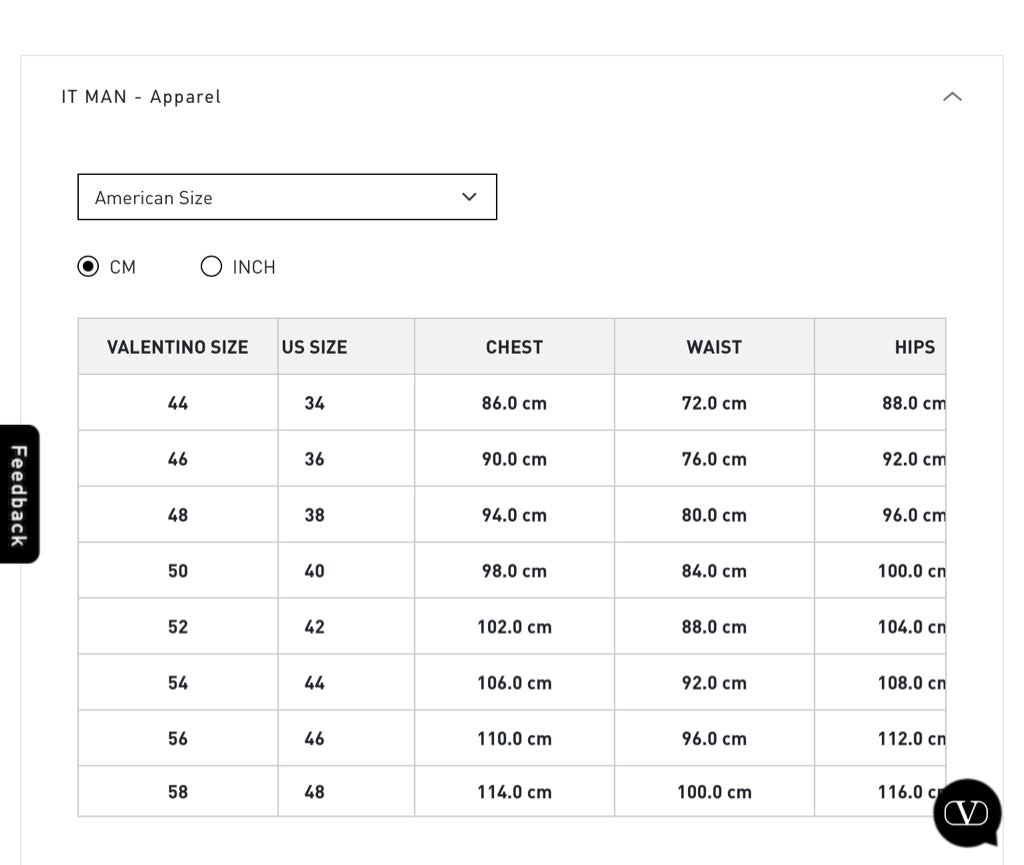Click the INCH unit label

(x=254, y=267)
